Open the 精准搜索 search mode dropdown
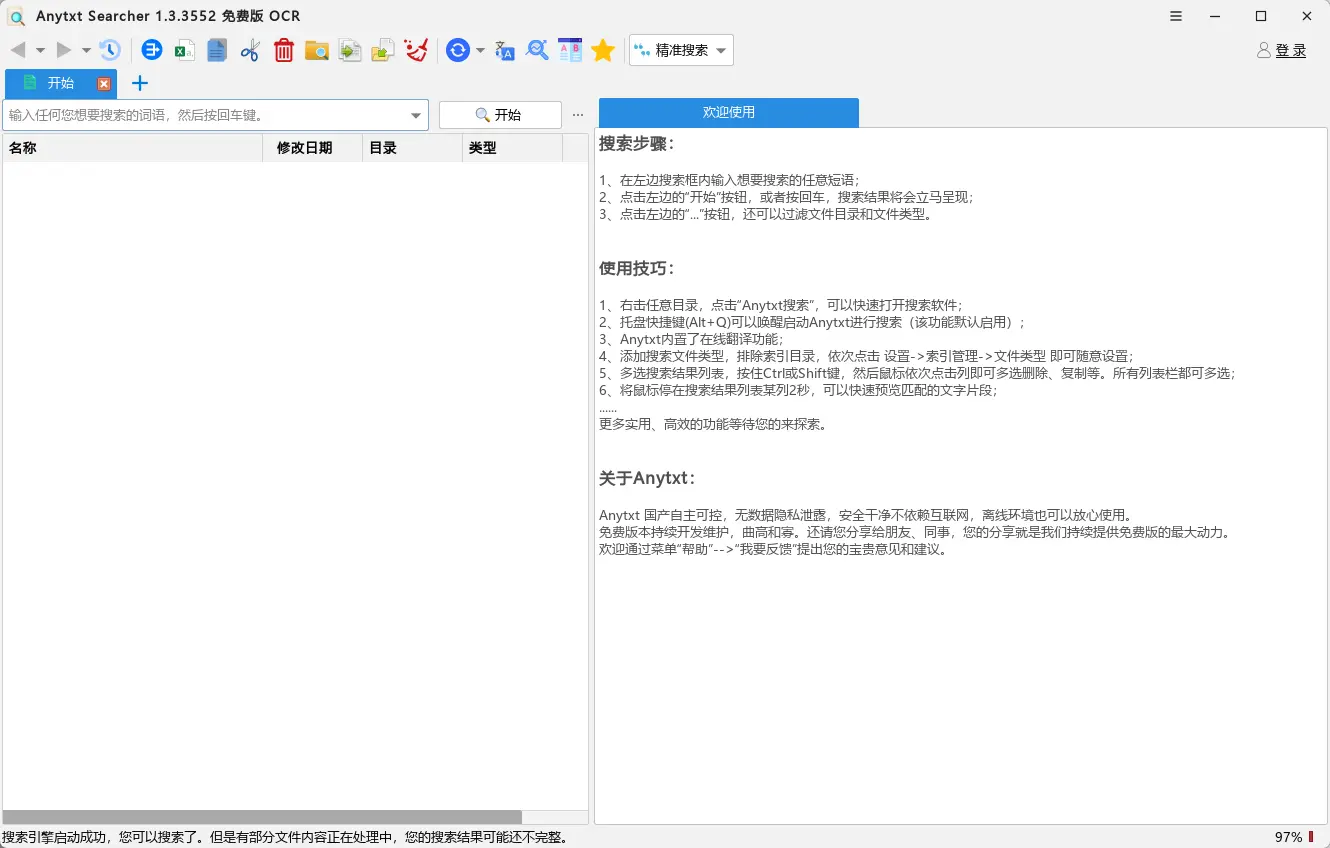 (x=681, y=50)
